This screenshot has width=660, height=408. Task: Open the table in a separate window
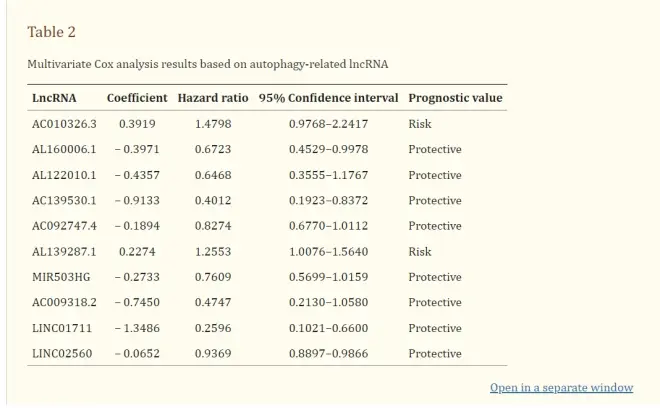[561, 387]
